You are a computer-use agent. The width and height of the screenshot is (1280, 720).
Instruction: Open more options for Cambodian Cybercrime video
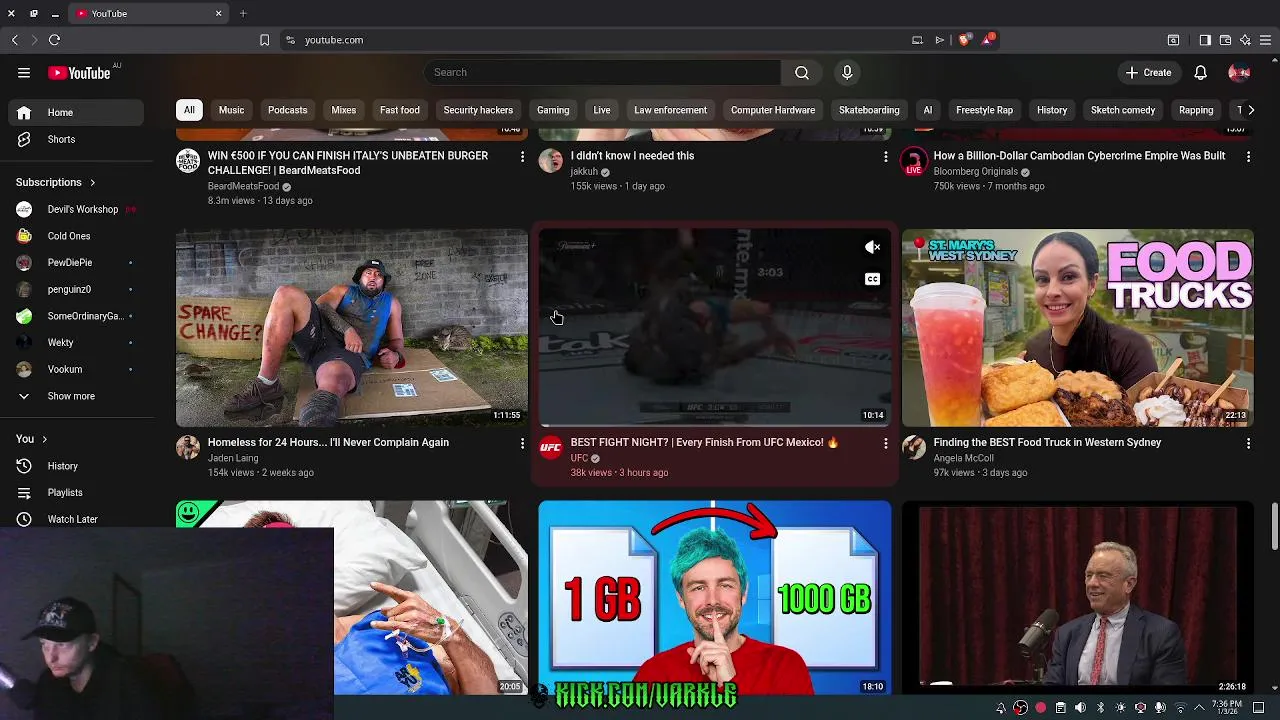1248,157
